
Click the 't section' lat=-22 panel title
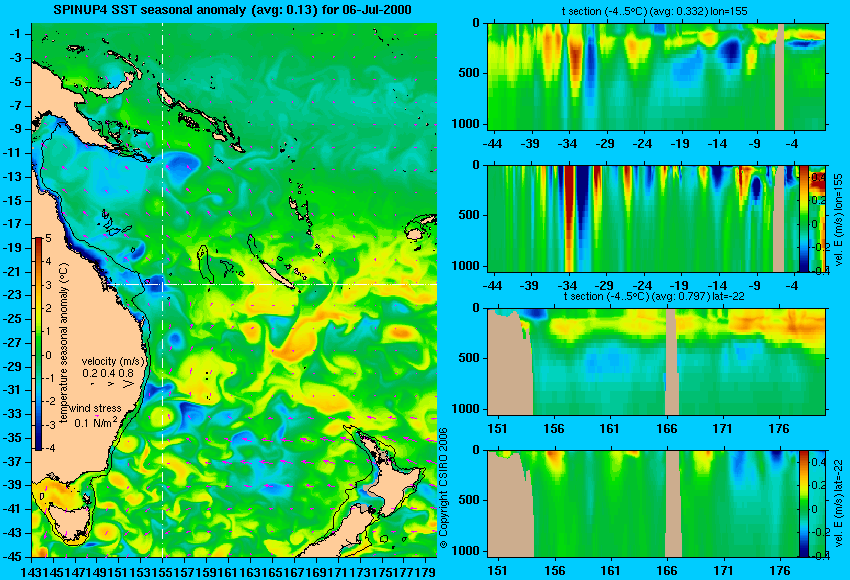[654, 297]
